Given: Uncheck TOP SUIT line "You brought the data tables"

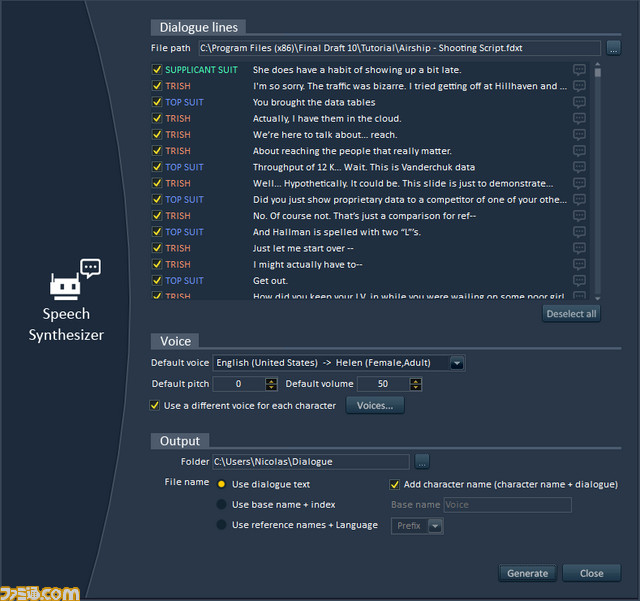Looking at the screenshot, I should pos(157,102).
